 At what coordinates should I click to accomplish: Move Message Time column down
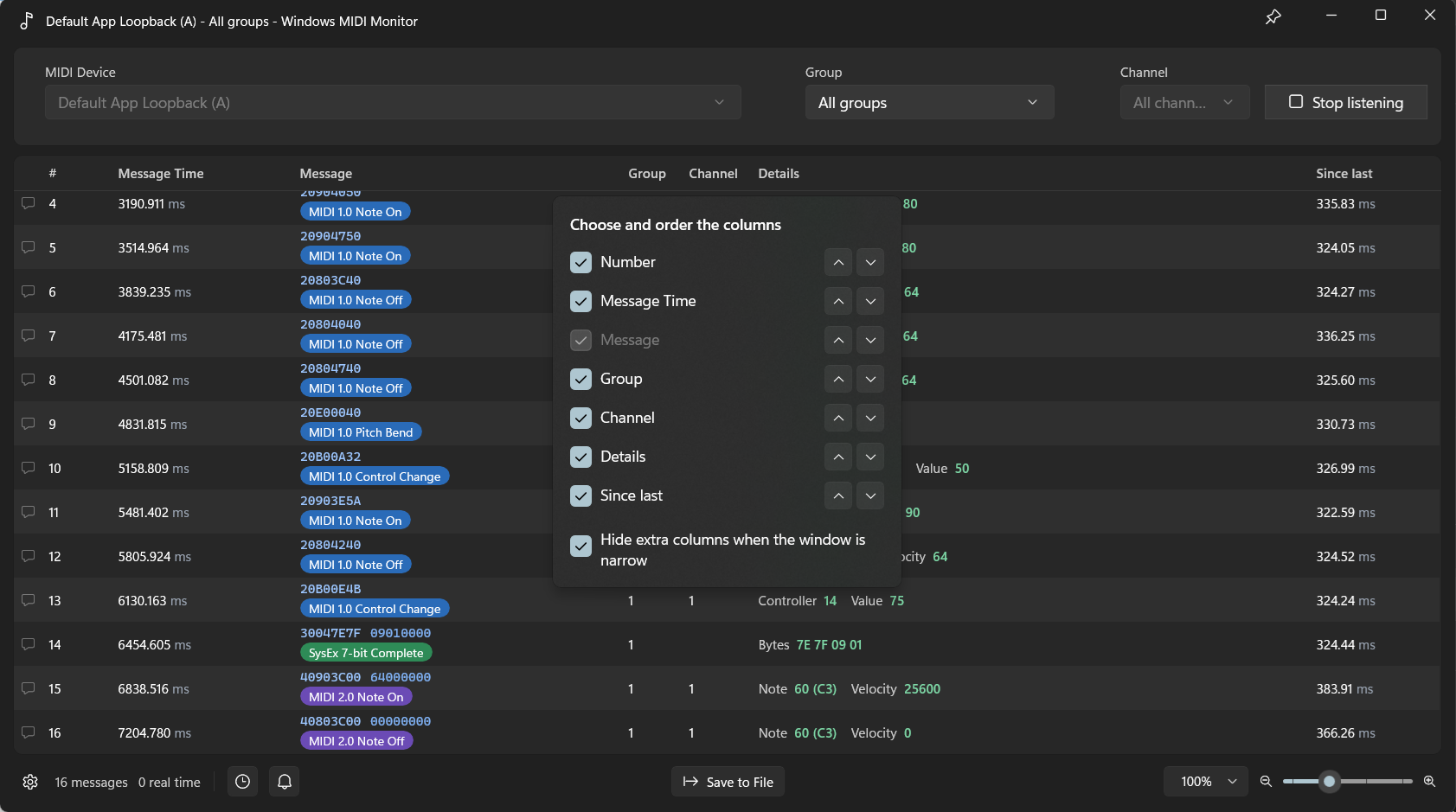point(870,301)
